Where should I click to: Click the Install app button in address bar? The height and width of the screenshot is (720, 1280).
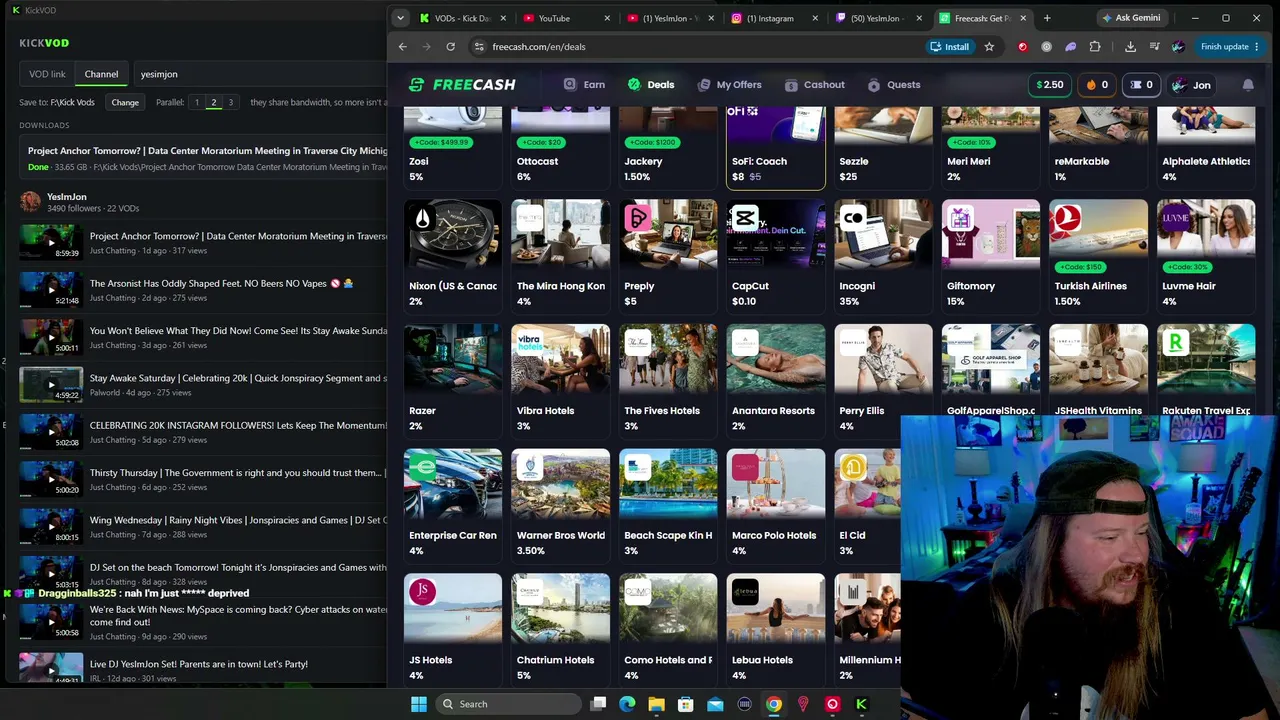949,46
